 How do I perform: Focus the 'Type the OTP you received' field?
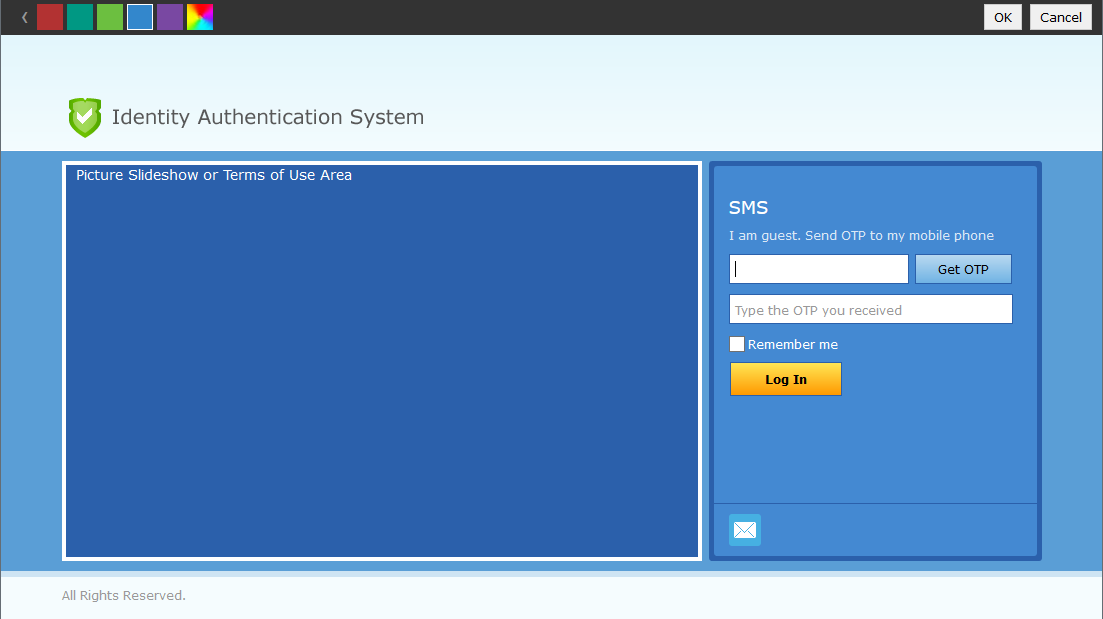pyautogui.click(x=871, y=310)
